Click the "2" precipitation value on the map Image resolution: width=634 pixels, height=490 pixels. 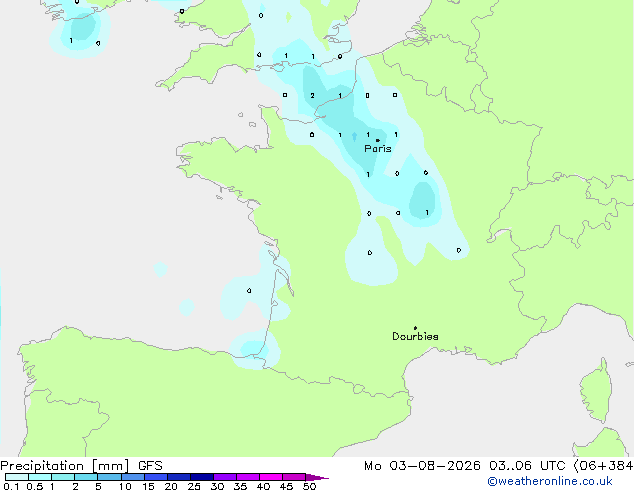pyautogui.click(x=312, y=96)
